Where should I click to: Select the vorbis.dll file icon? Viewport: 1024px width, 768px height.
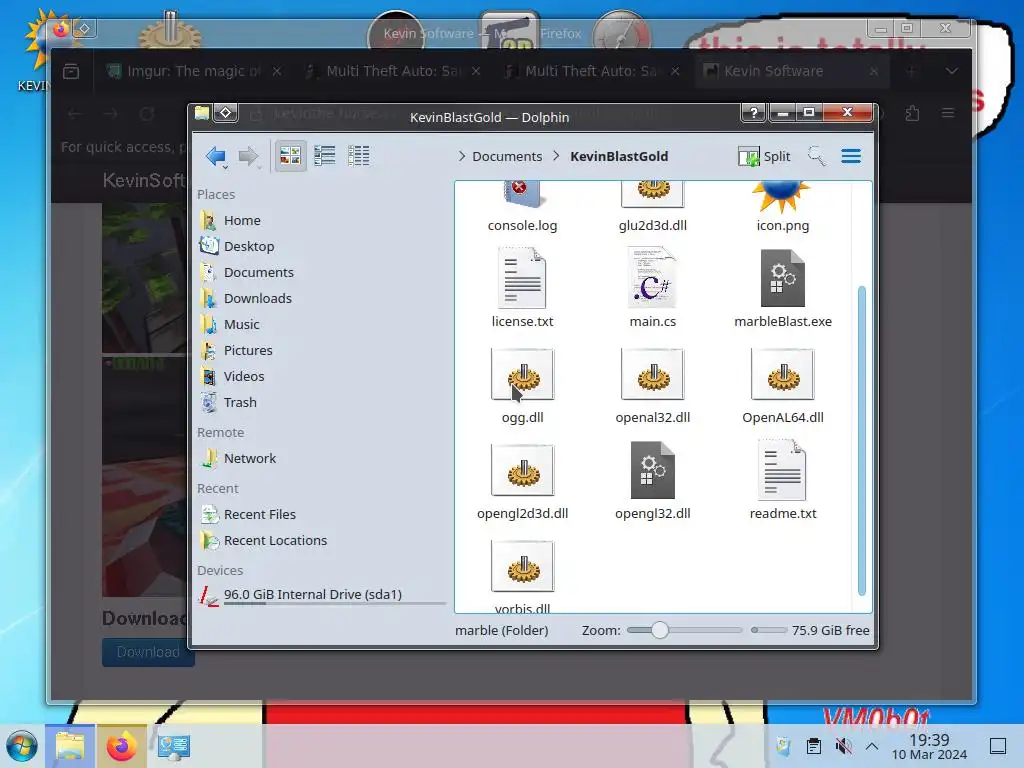coord(522,566)
